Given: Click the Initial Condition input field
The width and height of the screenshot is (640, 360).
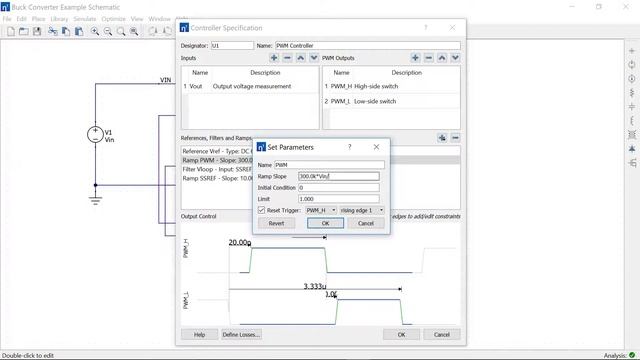Looking at the screenshot, I should pos(339,188).
